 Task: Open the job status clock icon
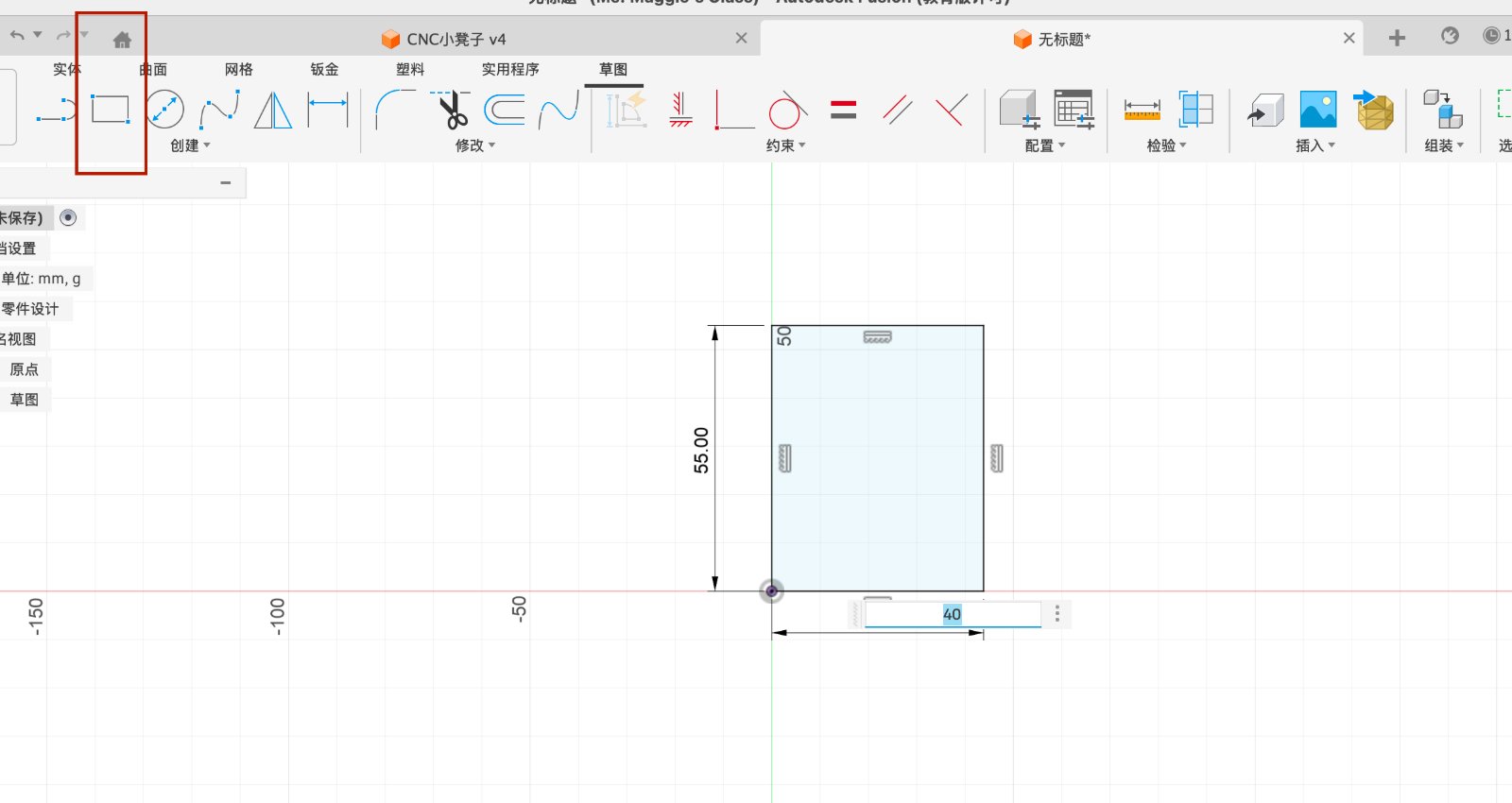click(1491, 36)
